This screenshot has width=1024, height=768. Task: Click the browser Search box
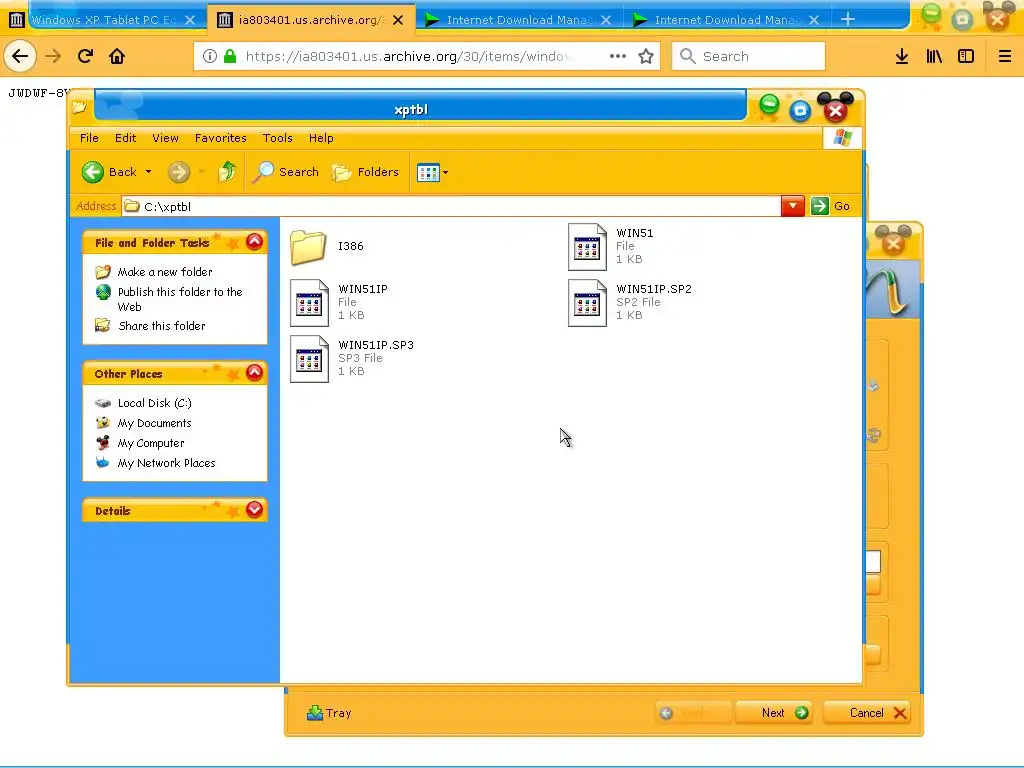(748, 56)
